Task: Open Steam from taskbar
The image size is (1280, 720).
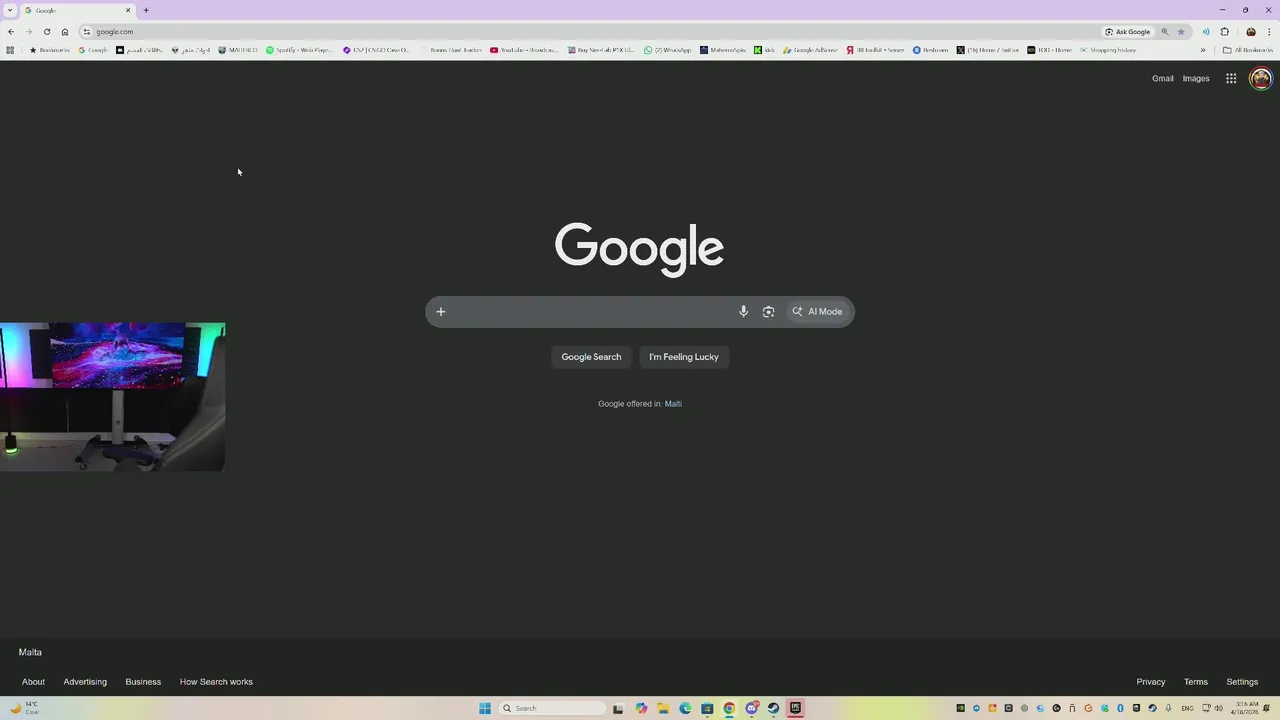Action: point(773,708)
